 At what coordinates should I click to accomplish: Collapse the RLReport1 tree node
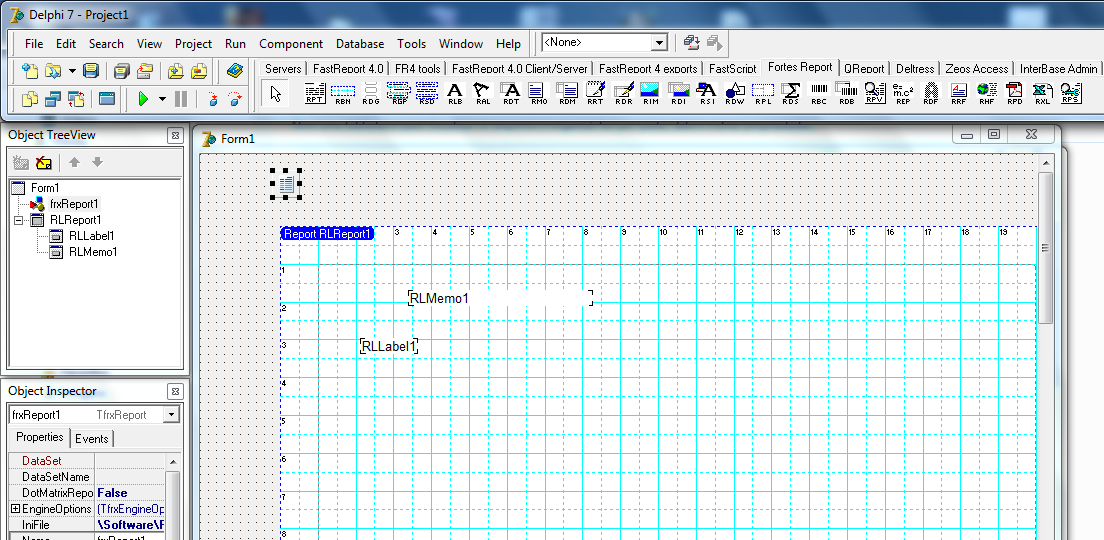pyautogui.click(x=18, y=220)
